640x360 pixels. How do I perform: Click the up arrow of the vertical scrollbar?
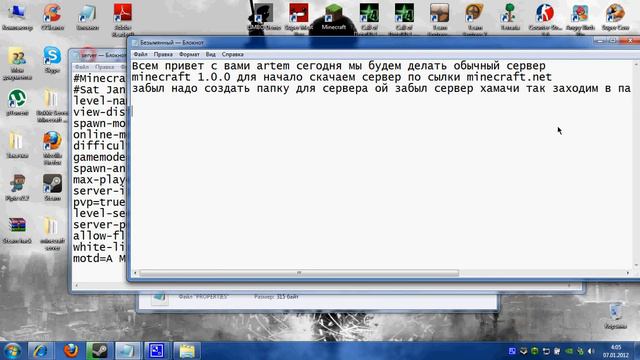636,64
